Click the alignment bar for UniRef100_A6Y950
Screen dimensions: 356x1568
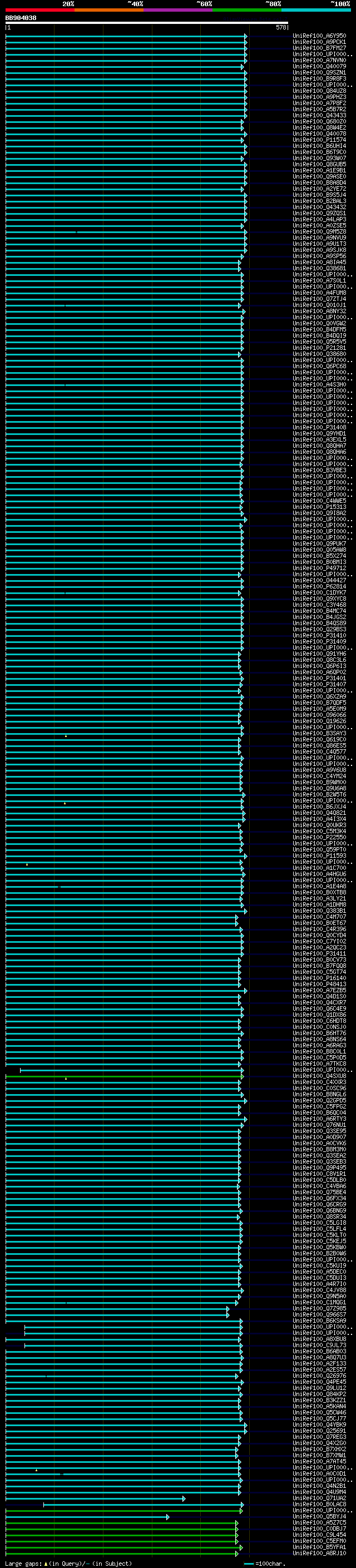click(x=126, y=36)
